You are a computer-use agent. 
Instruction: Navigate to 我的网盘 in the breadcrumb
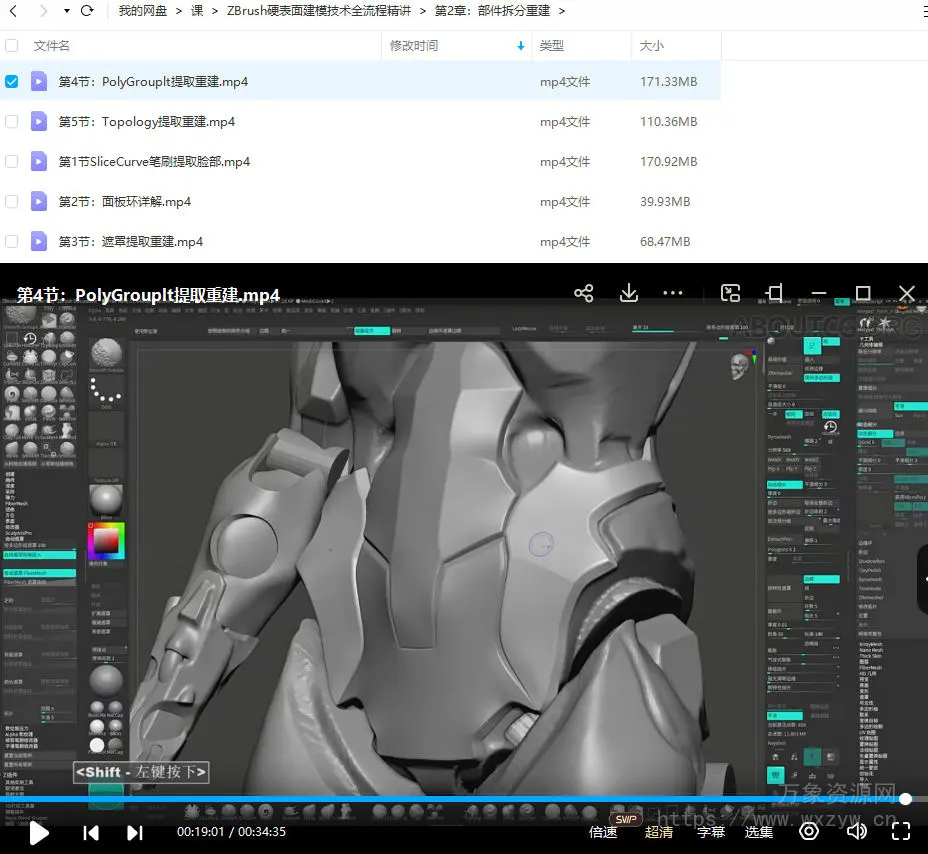click(x=143, y=11)
